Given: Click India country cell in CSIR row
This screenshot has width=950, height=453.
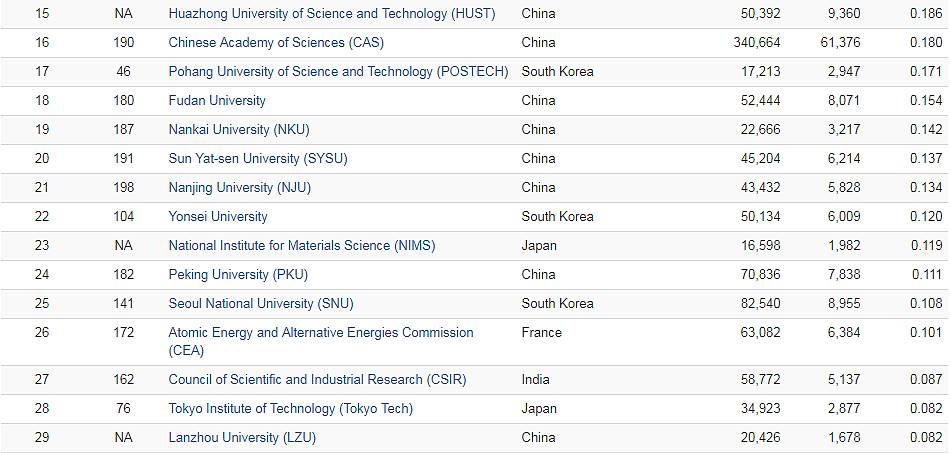Looking at the screenshot, I should coord(536,380).
